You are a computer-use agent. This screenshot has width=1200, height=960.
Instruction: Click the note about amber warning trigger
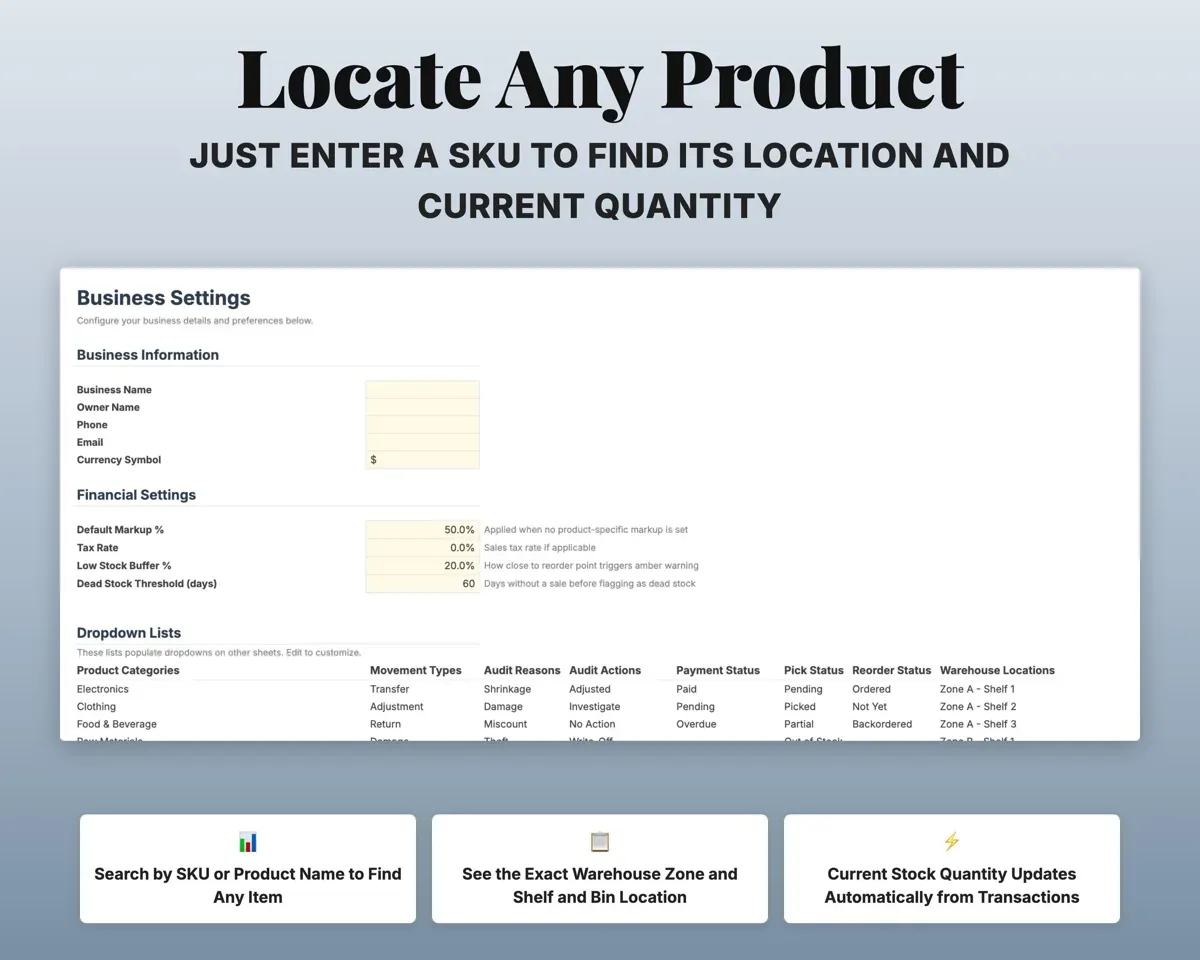(x=591, y=566)
